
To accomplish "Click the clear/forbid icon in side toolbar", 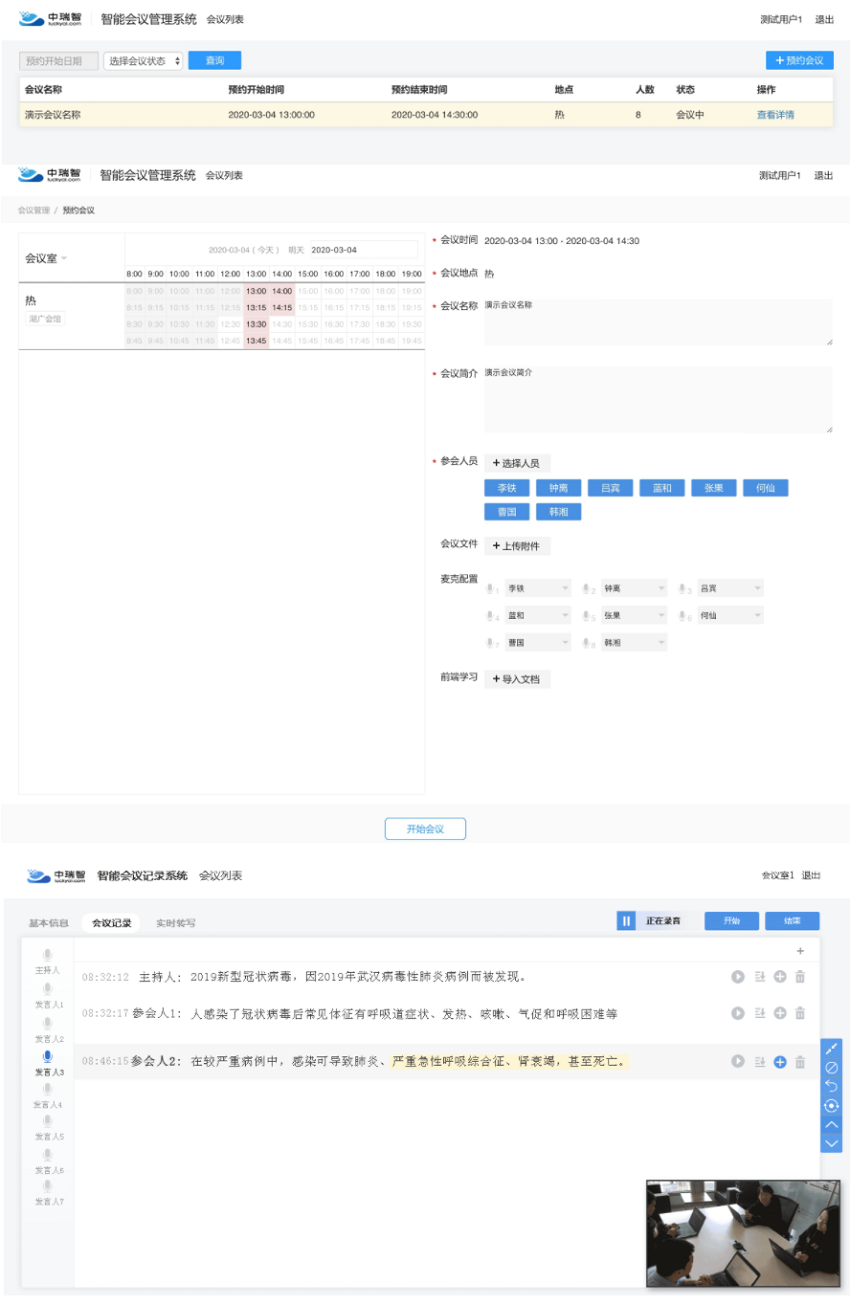I will [x=831, y=1067].
